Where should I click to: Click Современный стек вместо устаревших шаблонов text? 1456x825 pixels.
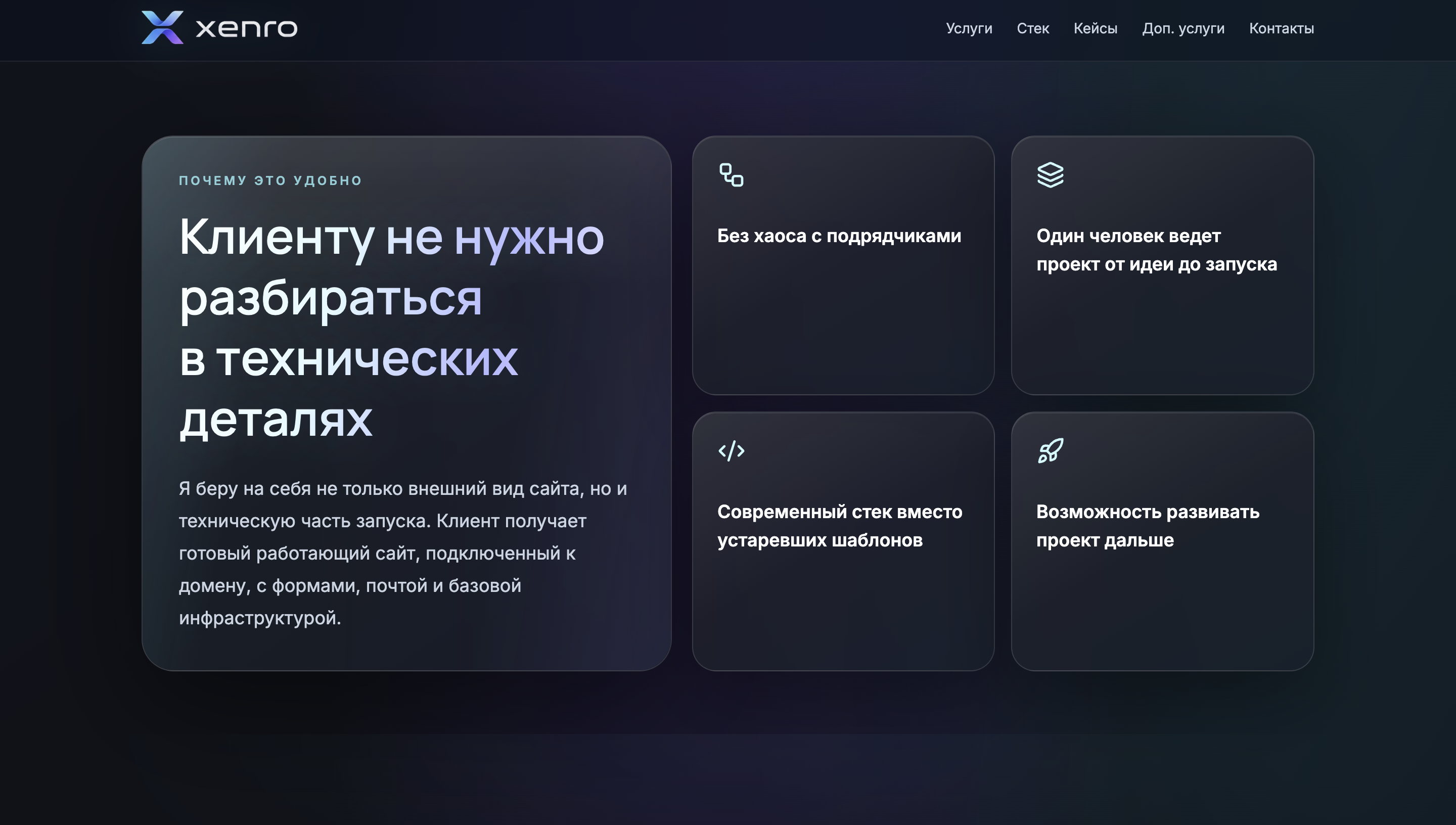(x=840, y=526)
